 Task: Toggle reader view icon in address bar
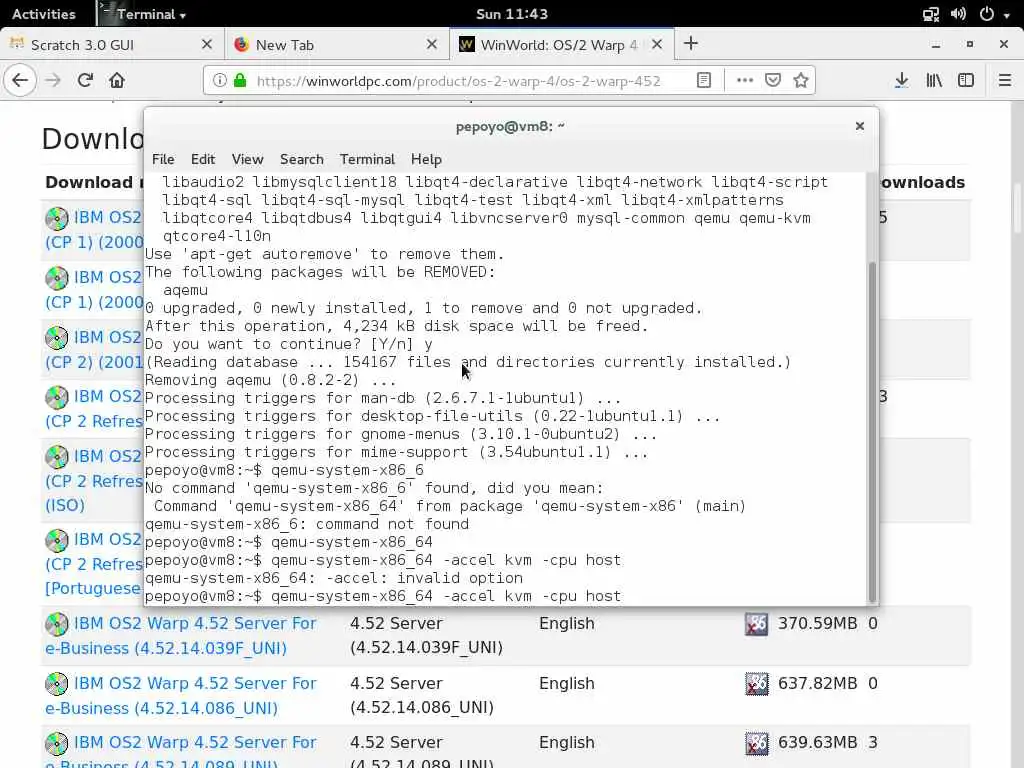coord(703,80)
